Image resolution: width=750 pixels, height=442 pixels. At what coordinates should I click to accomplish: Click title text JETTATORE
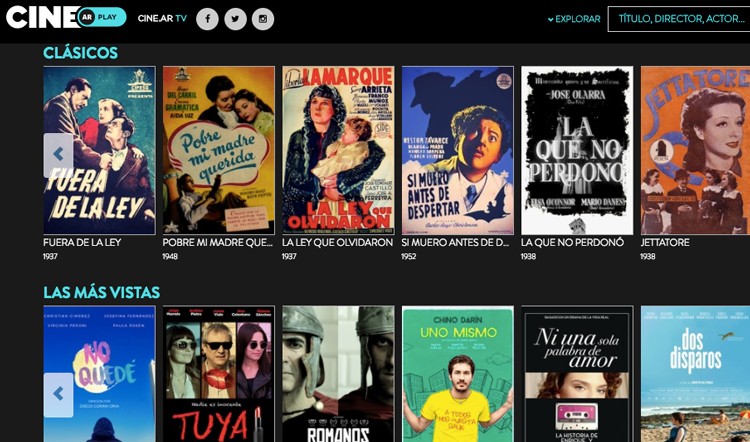click(665, 243)
